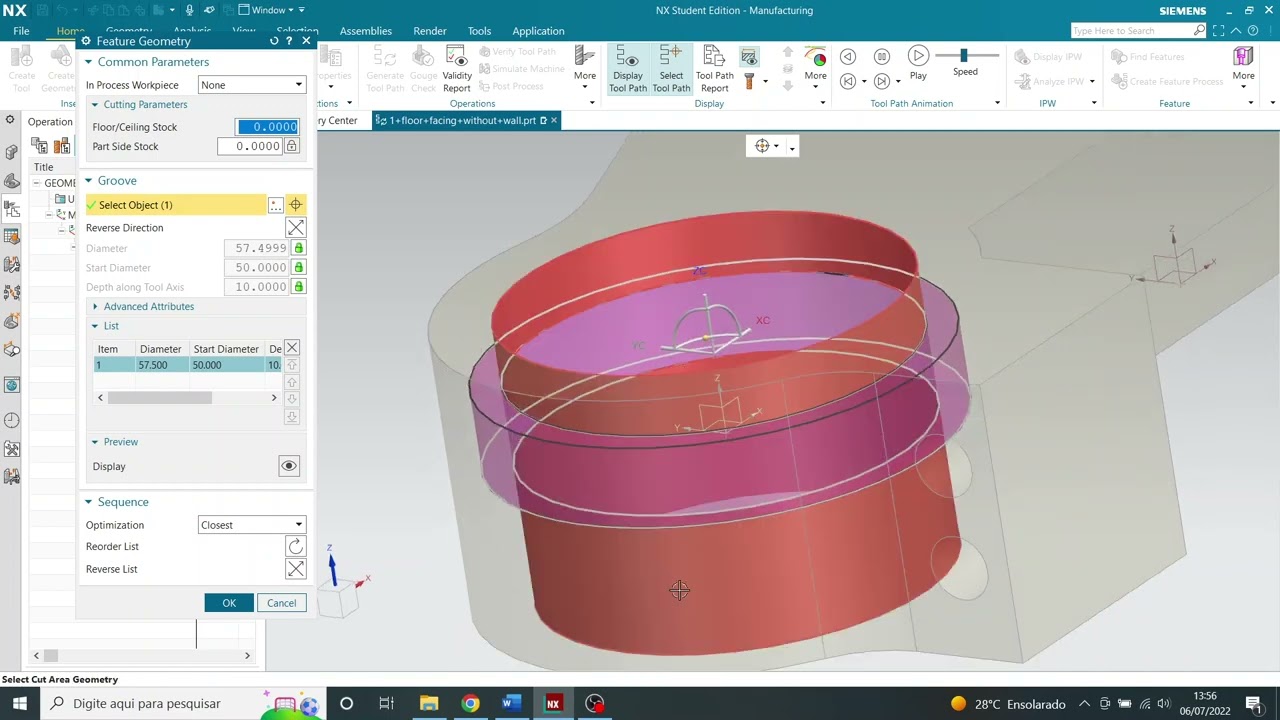Expand More in Operations group
1280x720 pixels.
coord(585,68)
